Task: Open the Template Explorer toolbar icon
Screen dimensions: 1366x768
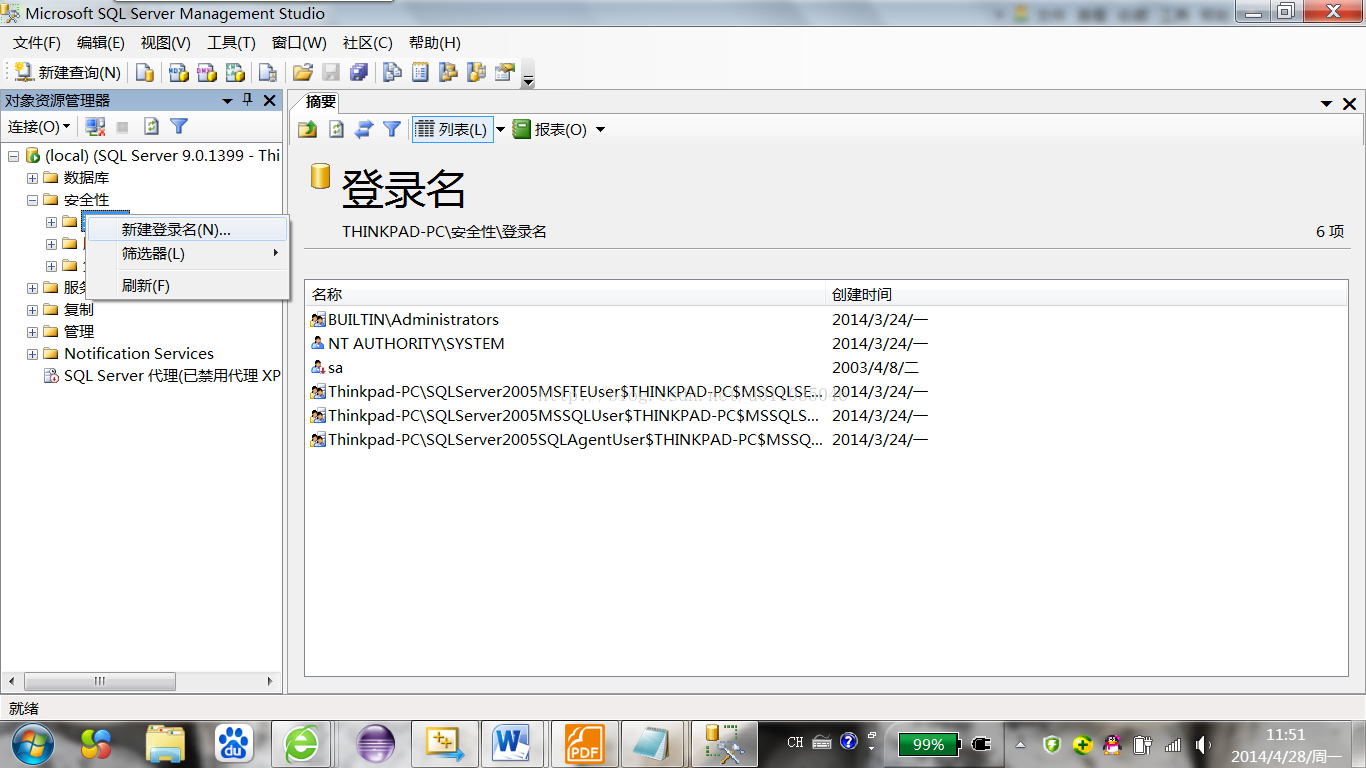Action: (x=476, y=72)
